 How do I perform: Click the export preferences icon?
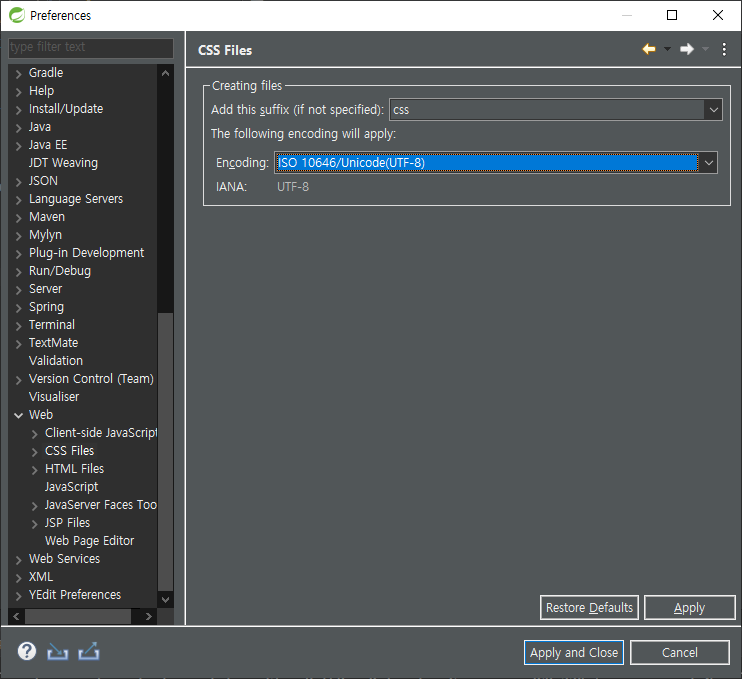click(x=89, y=652)
